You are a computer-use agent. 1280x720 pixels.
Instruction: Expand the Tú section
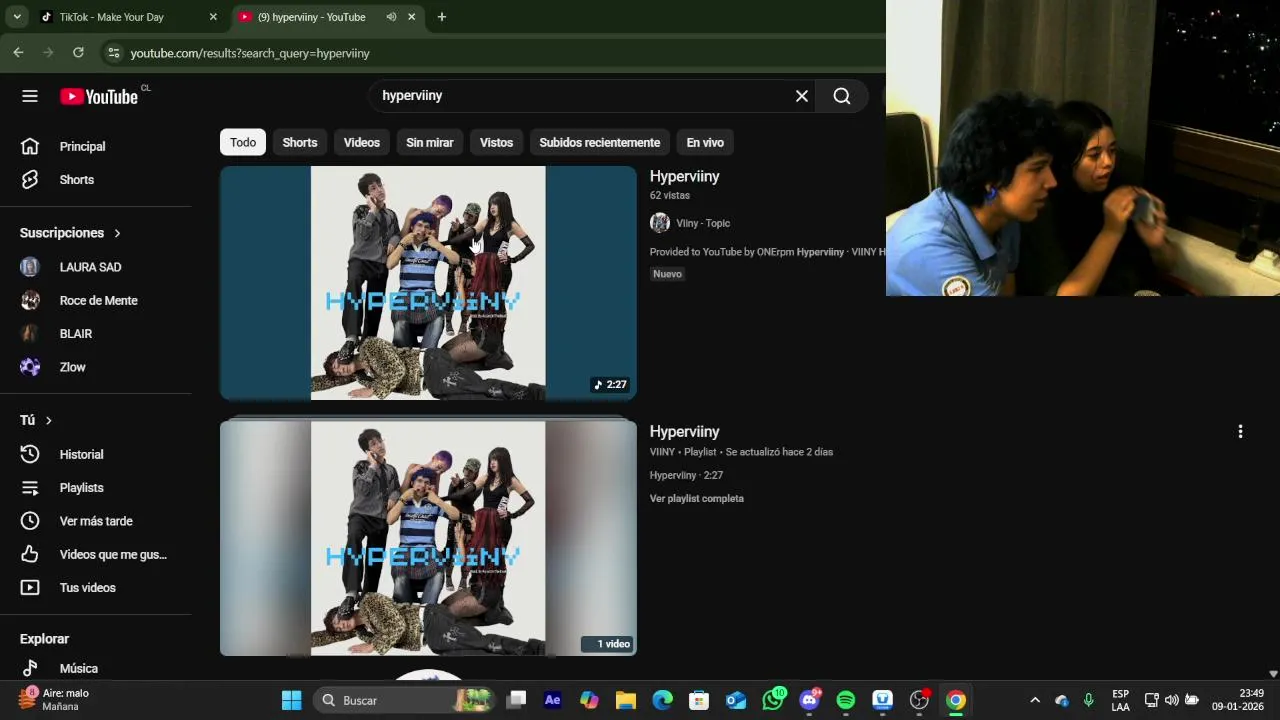[36, 420]
